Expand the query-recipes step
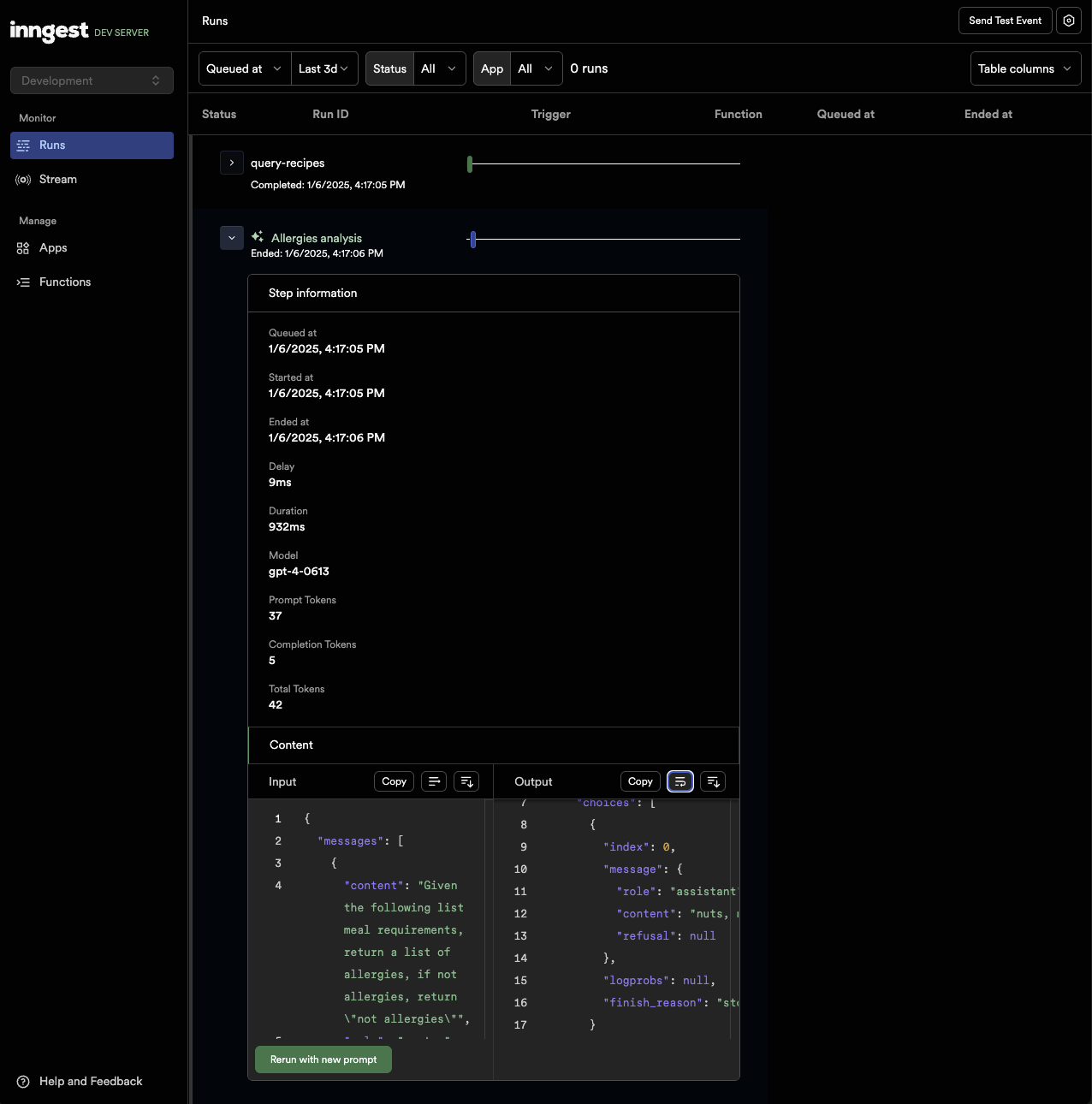Image resolution: width=1092 pixels, height=1104 pixels. (x=232, y=163)
